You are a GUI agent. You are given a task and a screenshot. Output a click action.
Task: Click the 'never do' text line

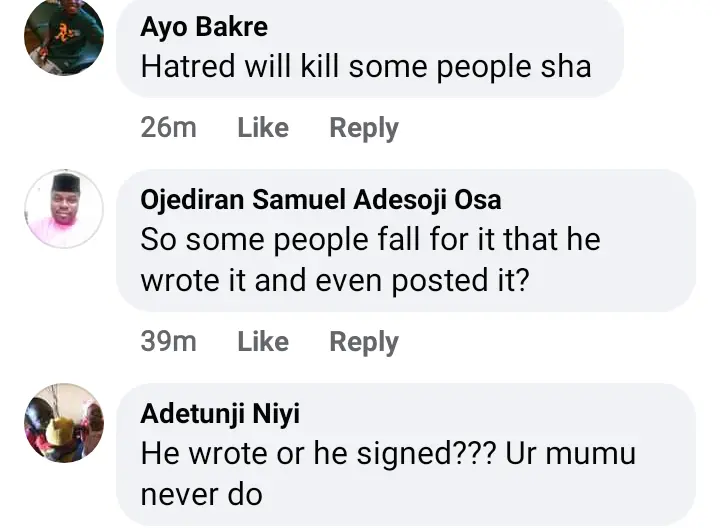pos(202,493)
